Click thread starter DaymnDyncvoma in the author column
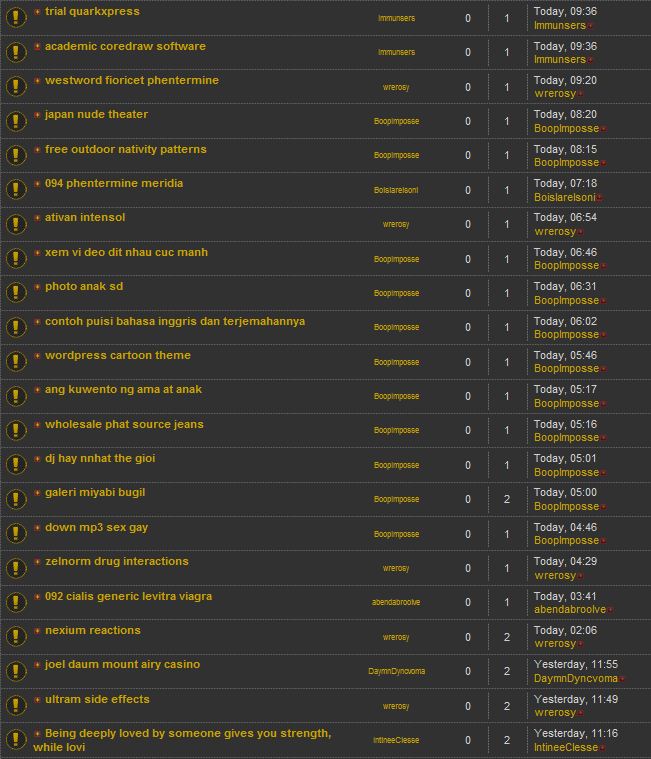The image size is (651, 759). pyautogui.click(x=396, y=672)
